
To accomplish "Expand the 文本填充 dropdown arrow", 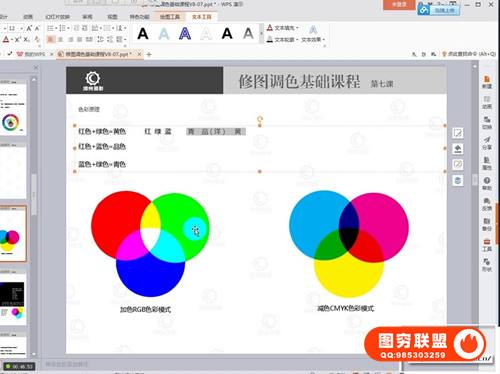I will click(x=297, y=28).
